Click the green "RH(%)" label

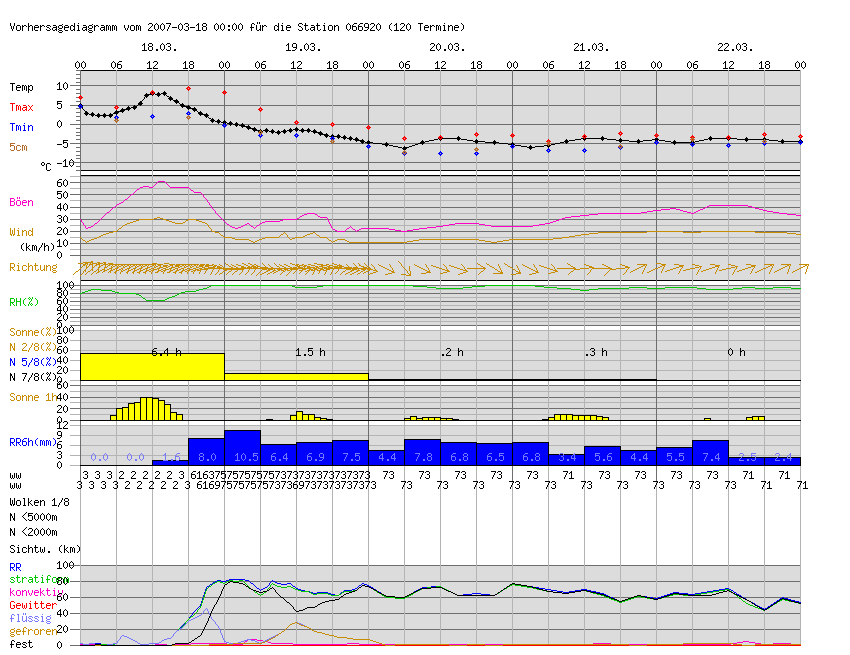tap(24, 302)
